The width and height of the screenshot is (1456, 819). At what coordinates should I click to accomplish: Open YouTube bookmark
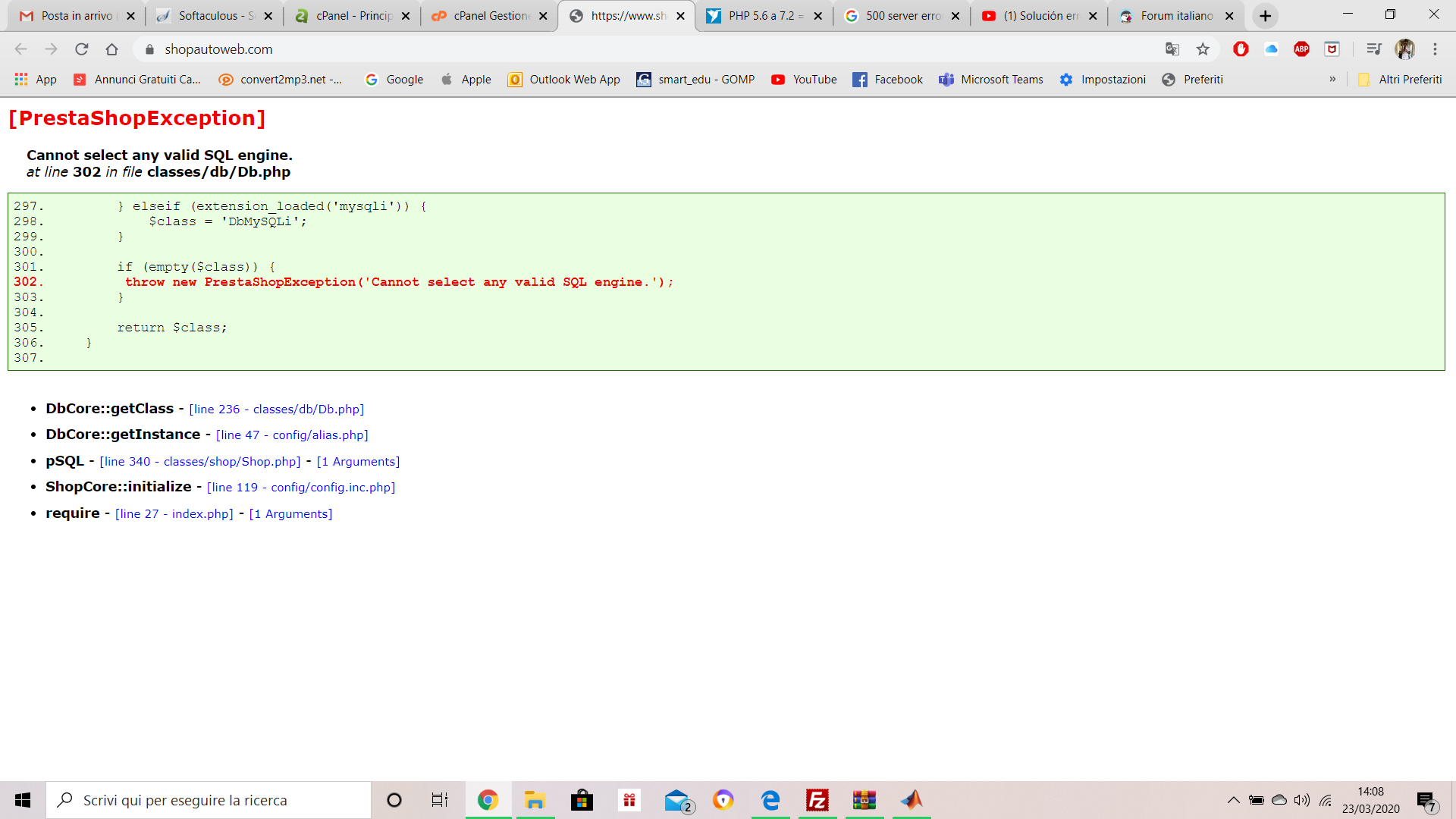[805, 80]
